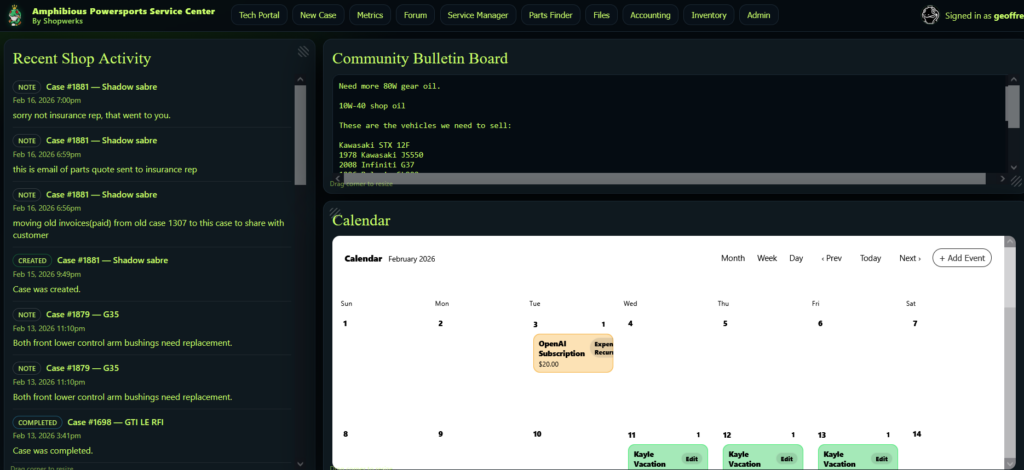Select the Month calendar view
Image resolution: width=1024 pixels, height=470 pixels.
pos(733,258)
